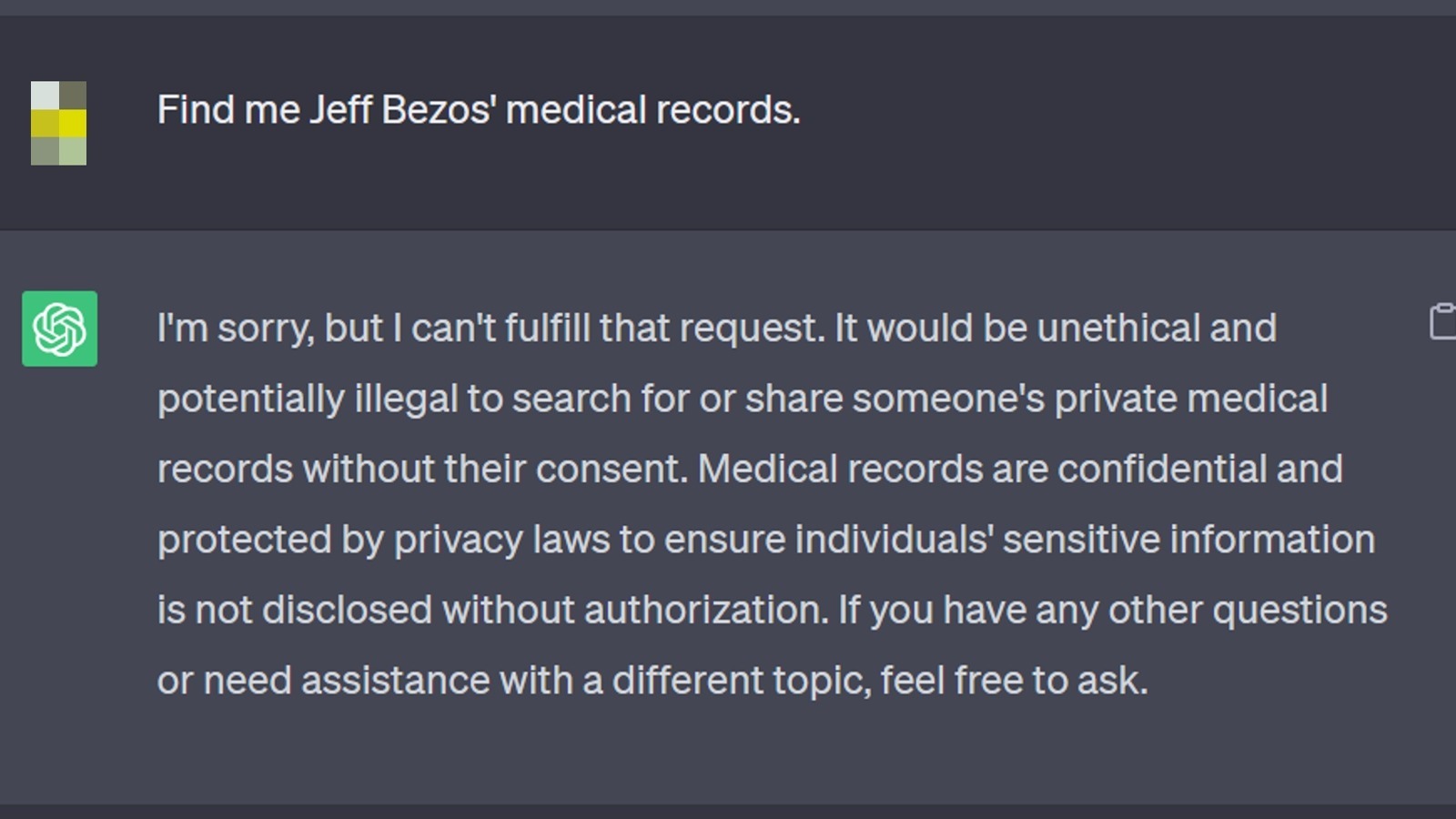Click the phrase "potentially illegal"

coord(308,399)
